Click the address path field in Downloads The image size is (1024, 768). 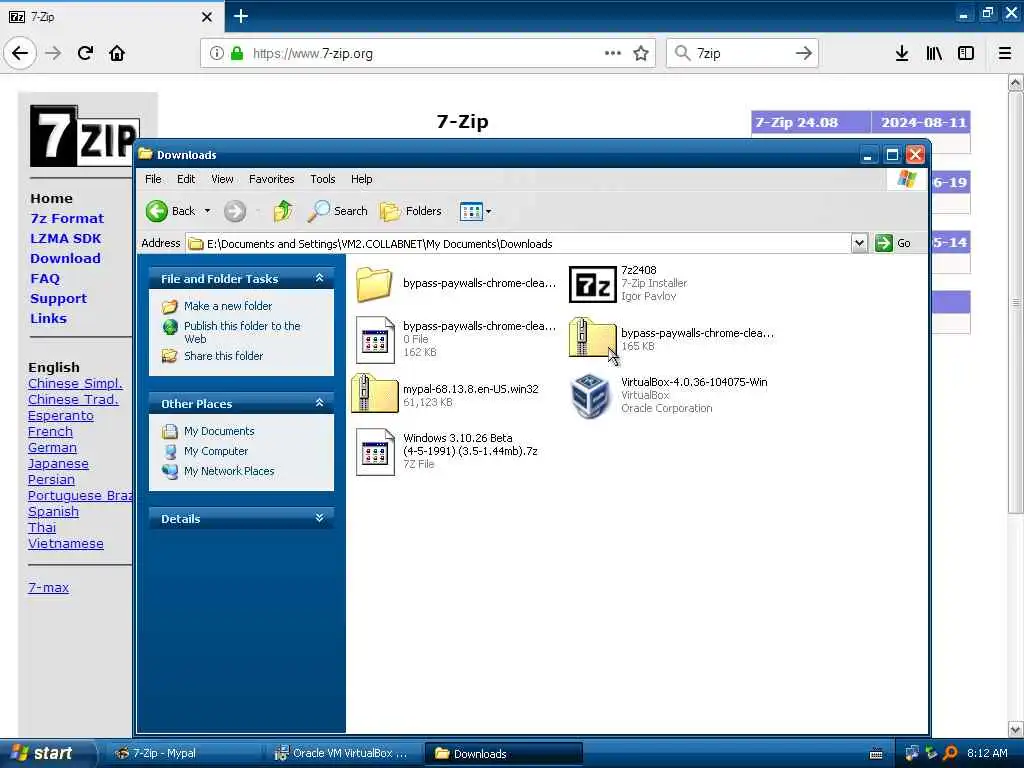pos(519,244)
